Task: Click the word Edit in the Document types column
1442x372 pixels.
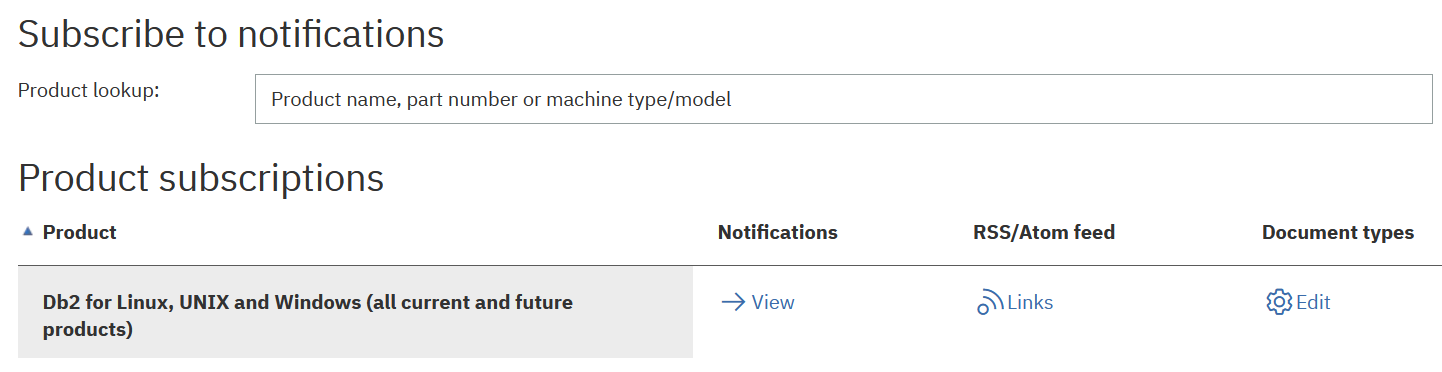Action: click(1313, 302)
